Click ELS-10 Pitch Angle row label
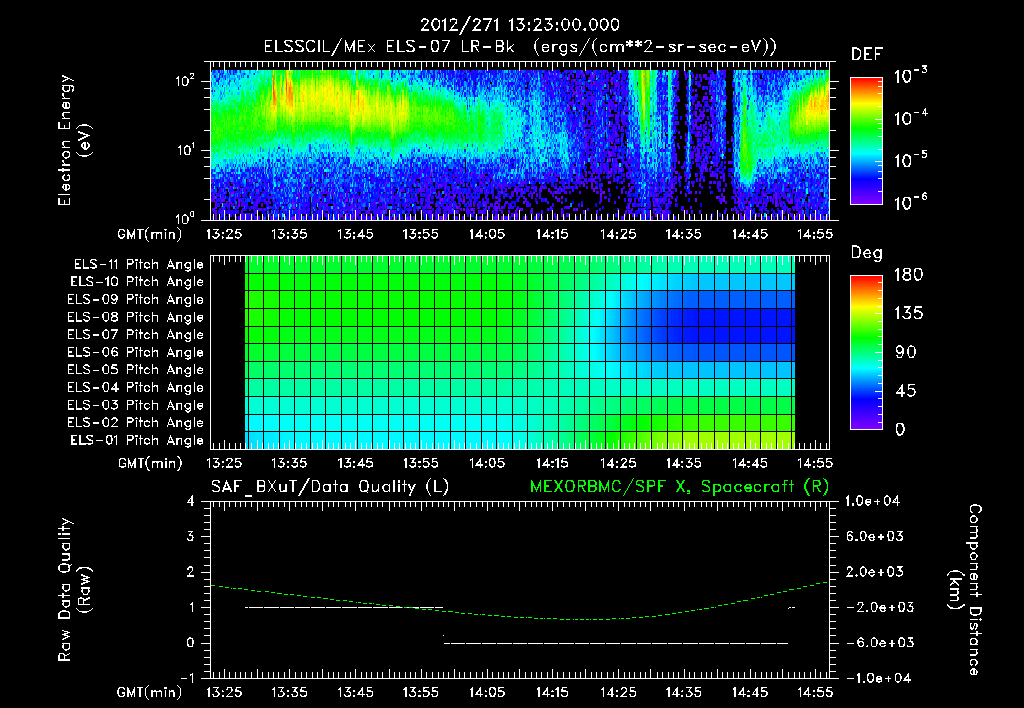 136,282
